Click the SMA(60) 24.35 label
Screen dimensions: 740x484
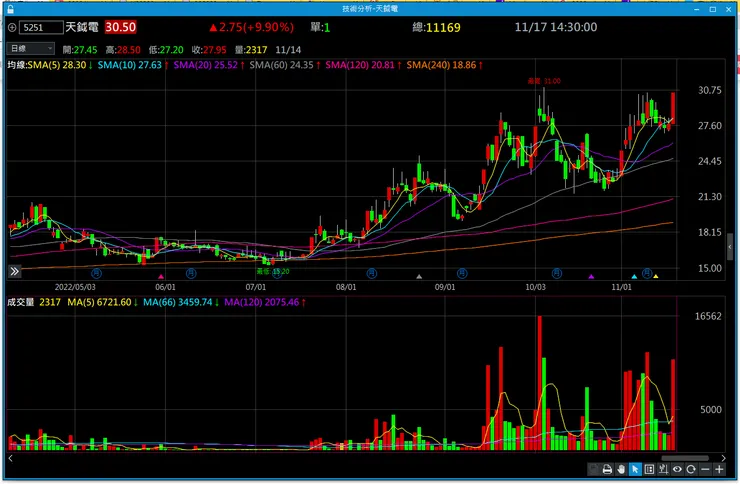(281, 65)
